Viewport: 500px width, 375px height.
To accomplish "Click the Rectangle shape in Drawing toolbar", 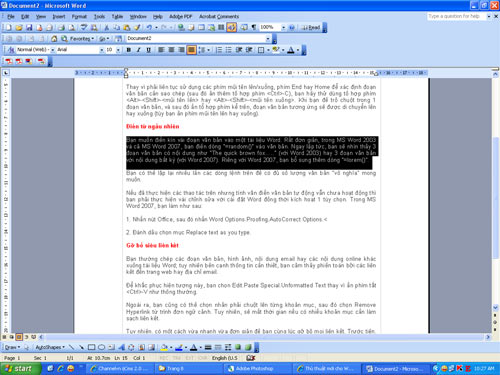I will (x=91, y=347).
